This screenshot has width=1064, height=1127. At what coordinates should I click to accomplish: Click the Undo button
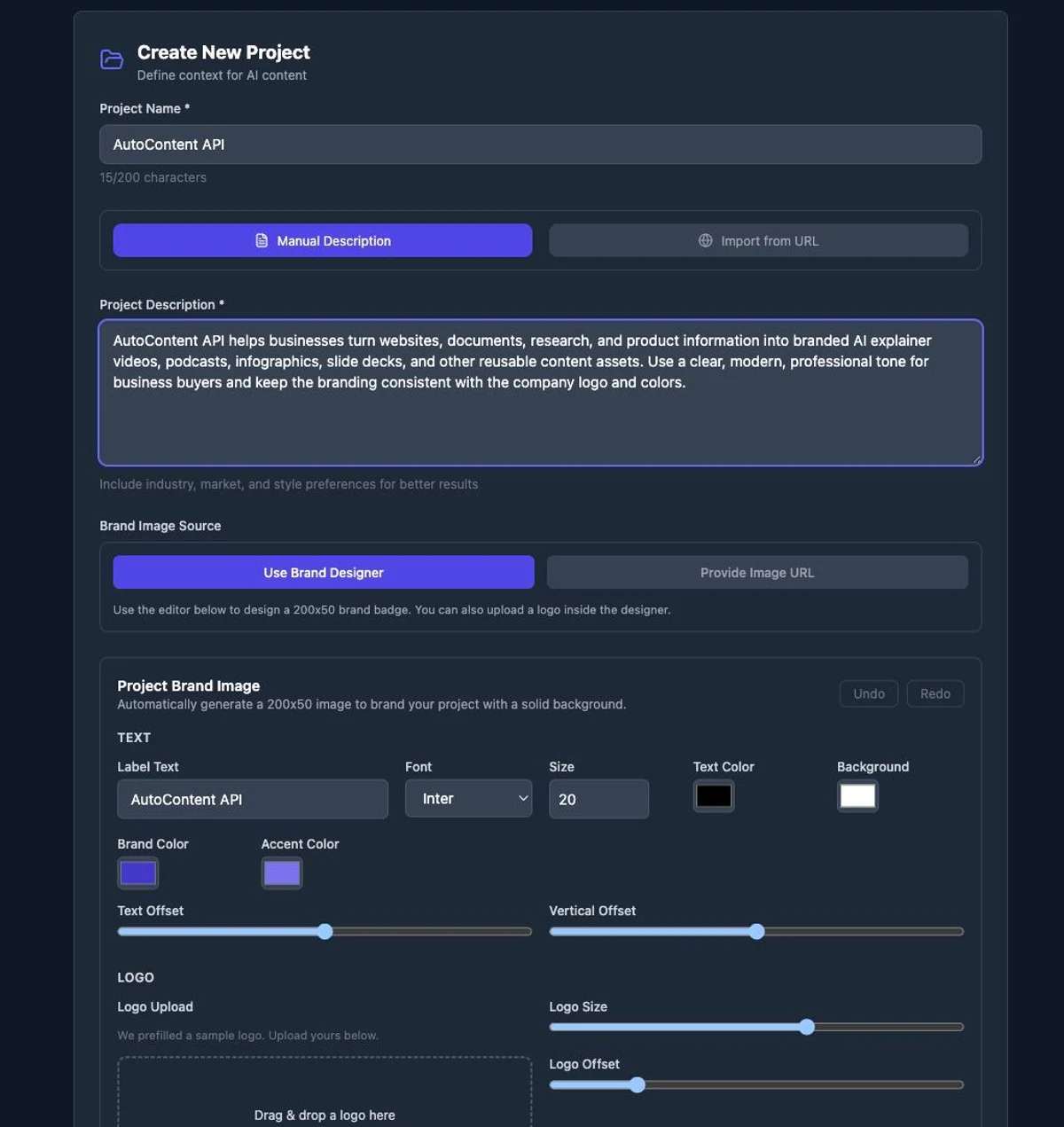pyautogui.click(x=869, y=693)
